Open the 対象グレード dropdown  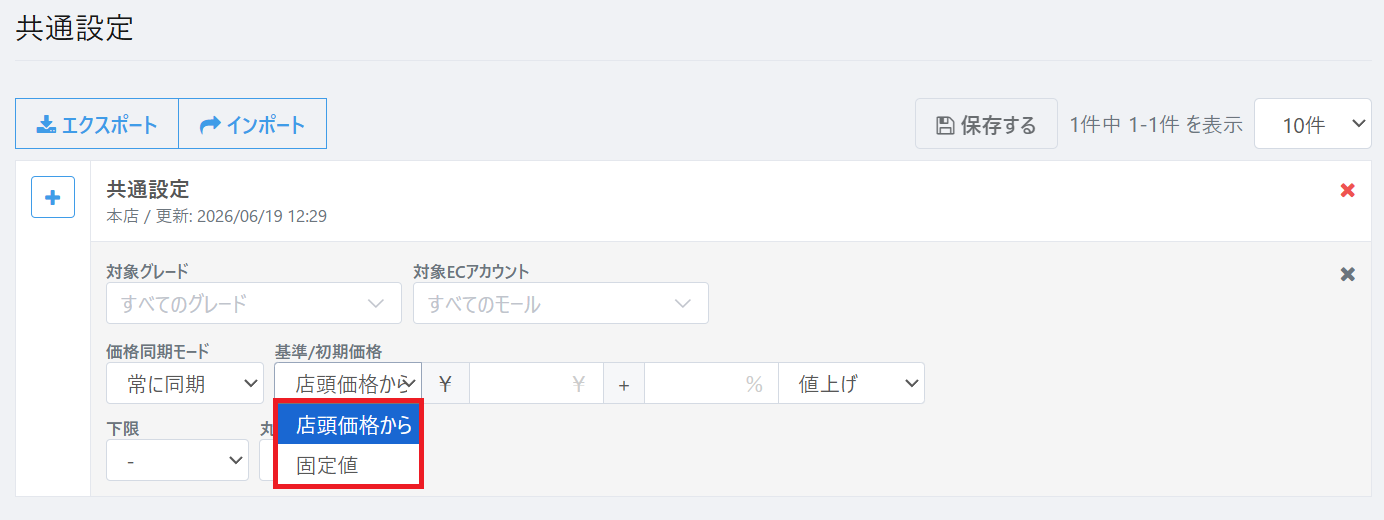point(254,303)
